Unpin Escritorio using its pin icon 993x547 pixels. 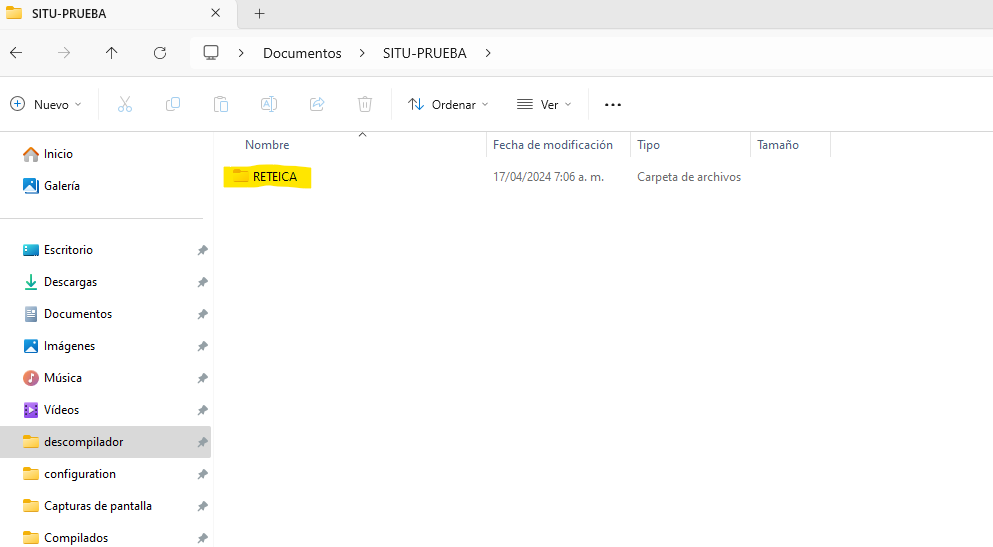(x=202, y=250)
